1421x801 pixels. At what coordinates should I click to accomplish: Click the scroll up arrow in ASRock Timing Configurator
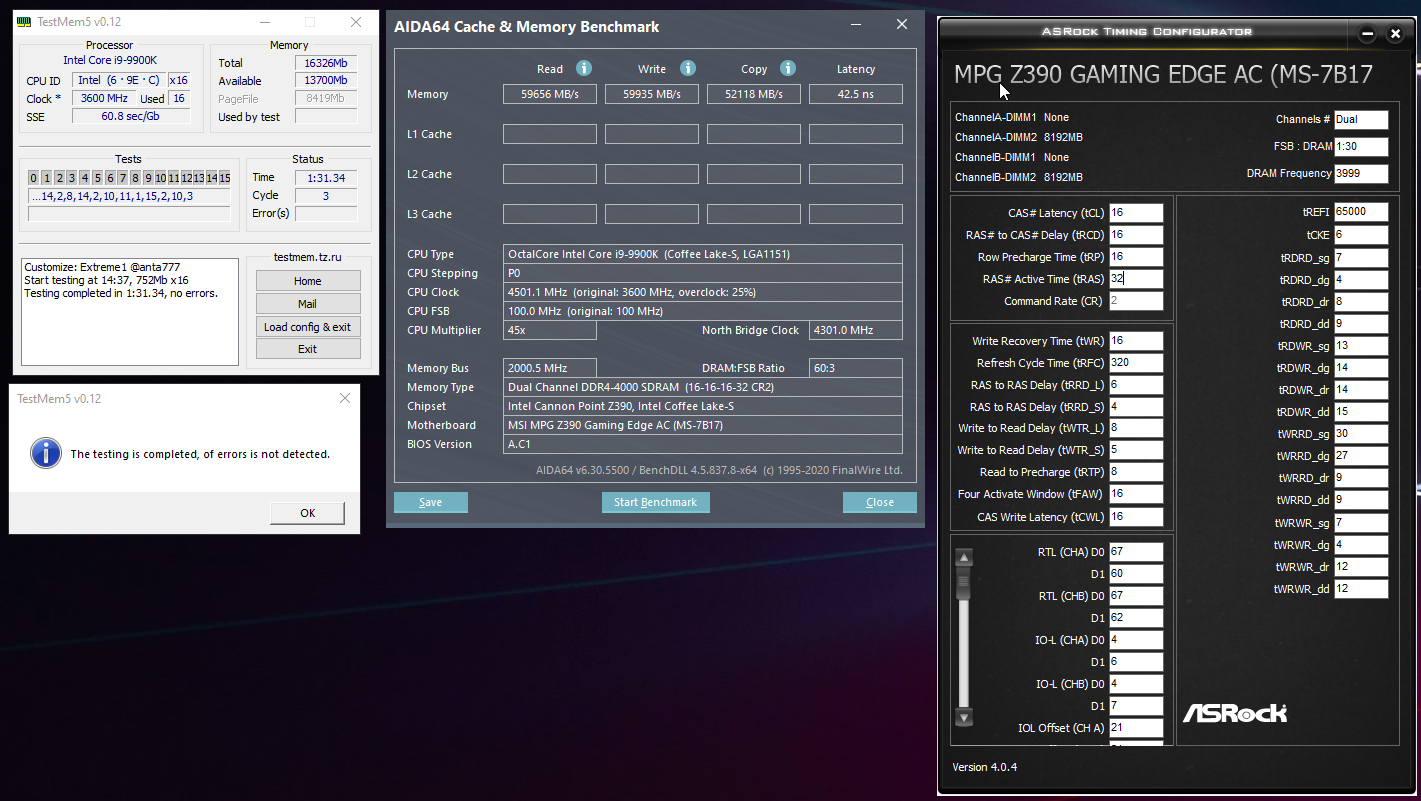[x=964, y=558]
